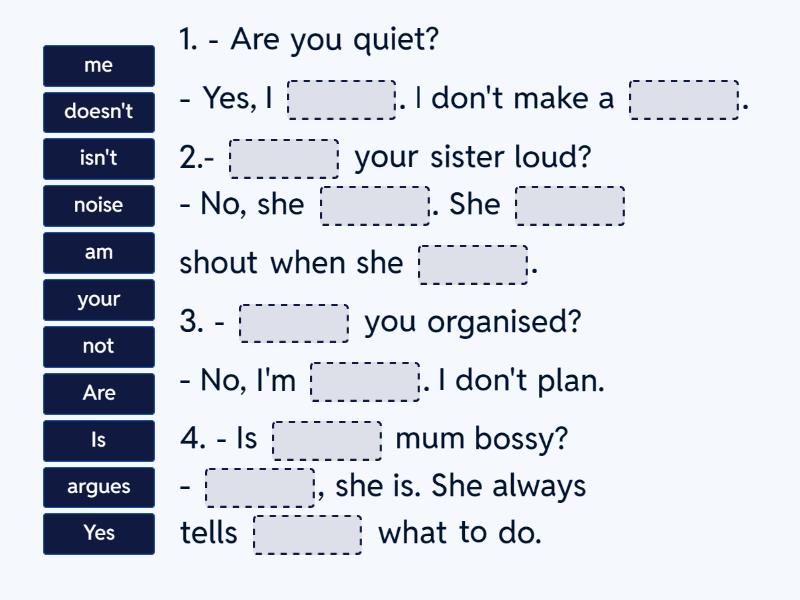800x600 pixels.
Task: Select the 'not' word tile
Action: 99,347
